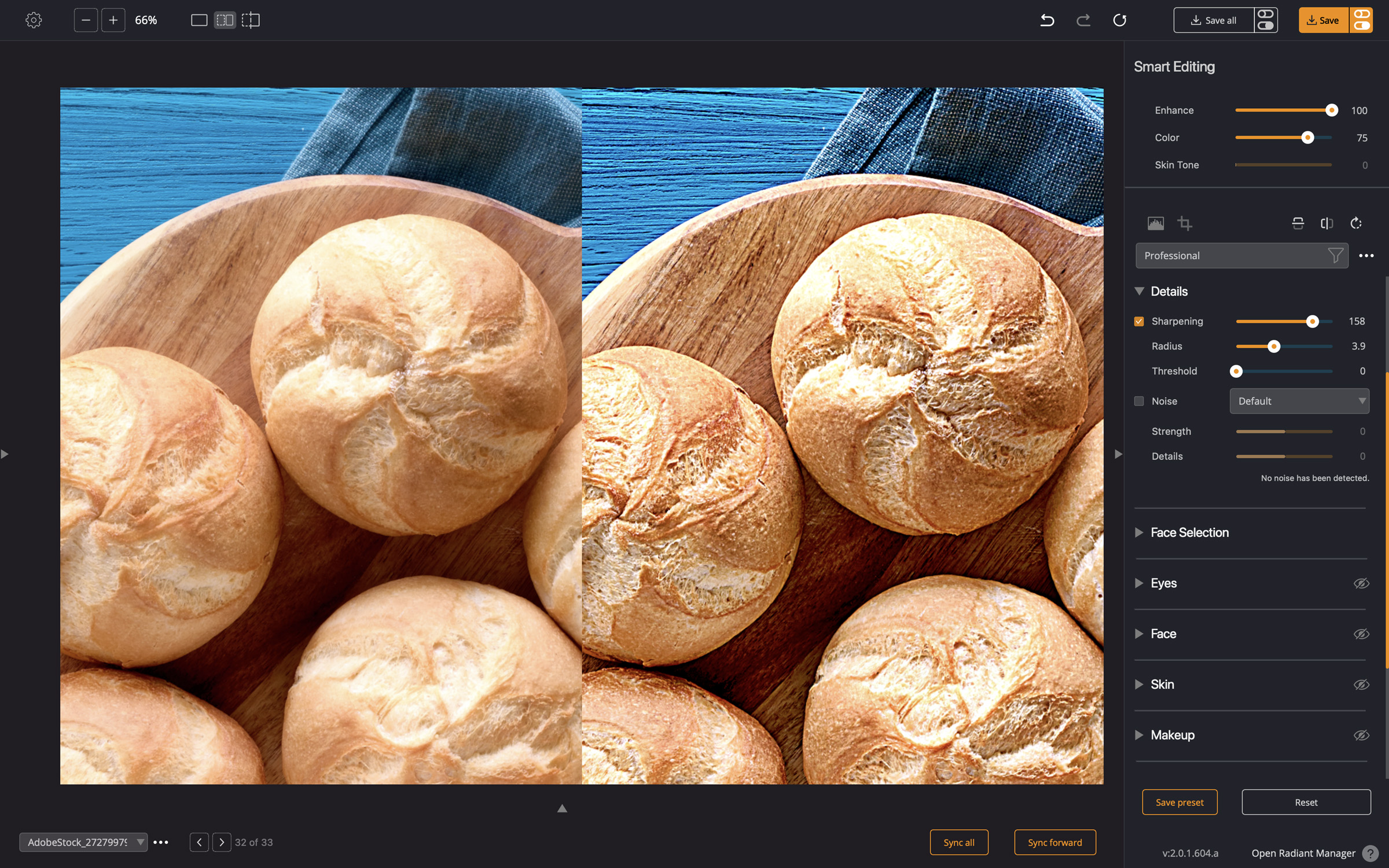Screen dimensions: 1389x868
Task: Open help question mark icon
Action: coord(1370,854)
